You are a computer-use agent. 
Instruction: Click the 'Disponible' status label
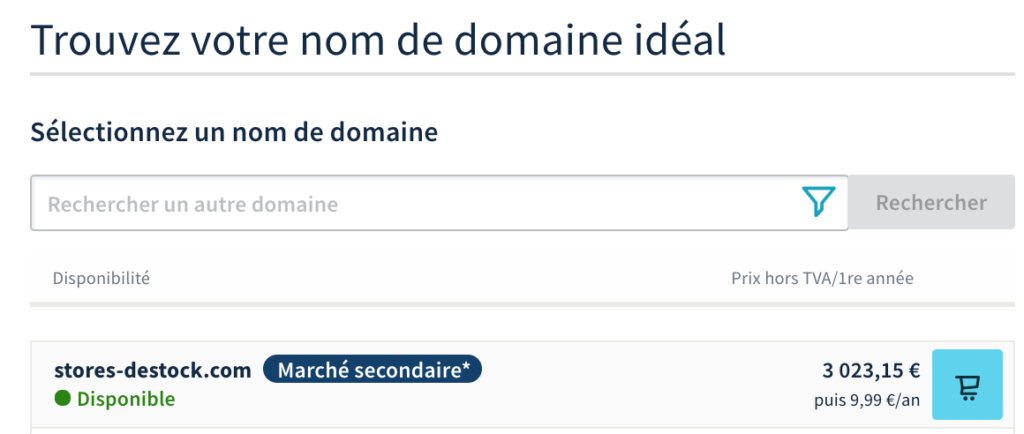click(x=125, y=399)
